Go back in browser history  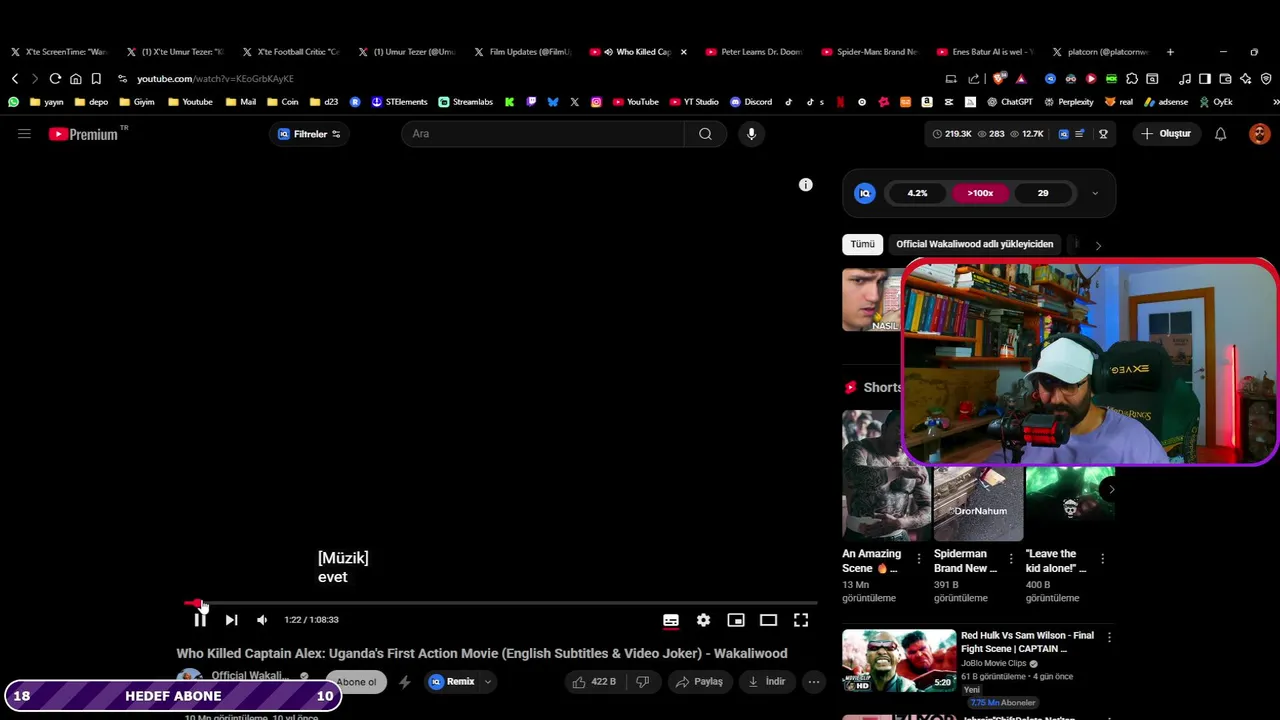click(x=15, y=78)
